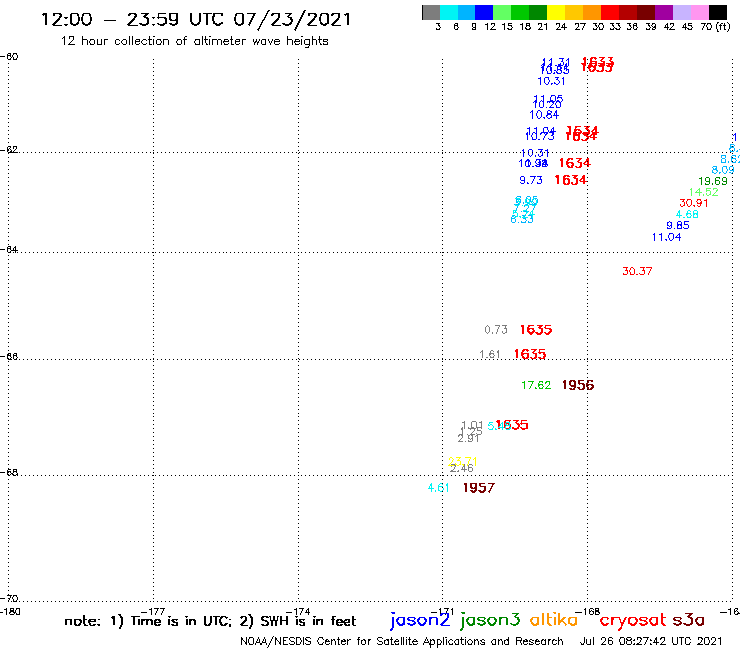Screen dimensions: 740x650
Task: Click the red 30.91 wave height value
Action: pos(694,203)
